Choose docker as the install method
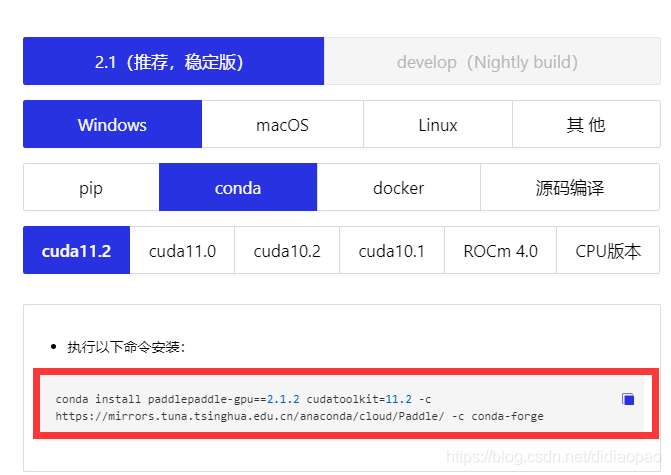This screenshot has width=671, height=475. tap(398, 188)
